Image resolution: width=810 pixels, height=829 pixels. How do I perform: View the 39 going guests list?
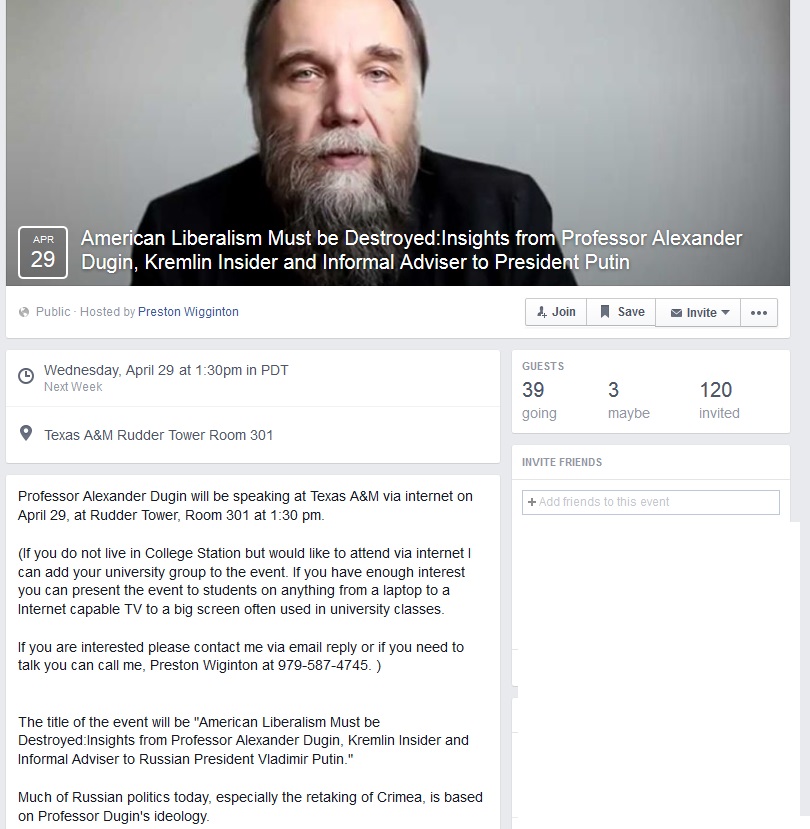tap(539, 400)
